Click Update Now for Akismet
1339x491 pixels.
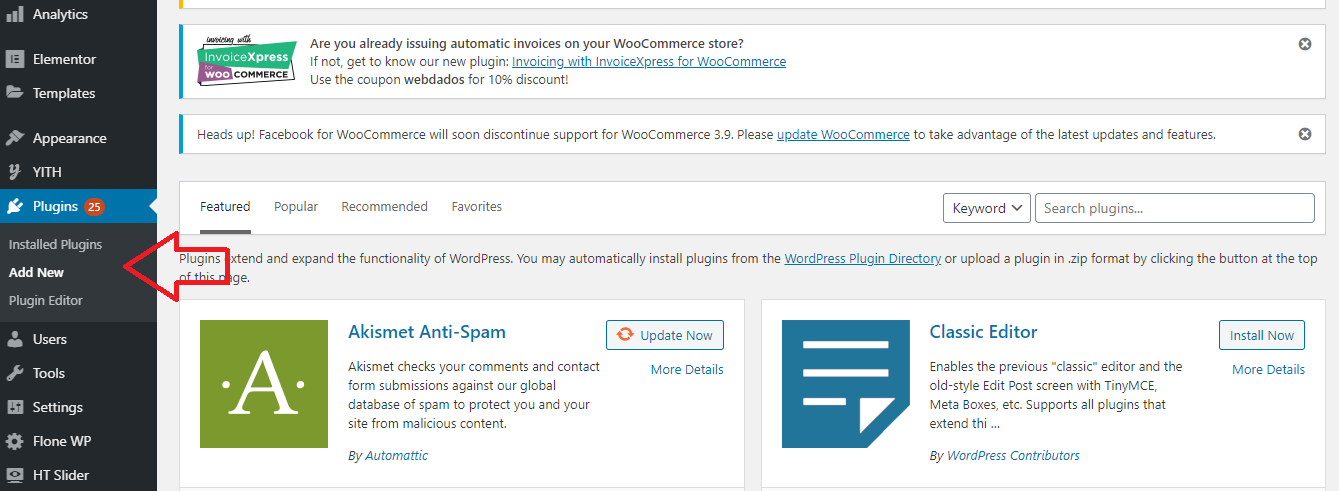tap(665, 335)
